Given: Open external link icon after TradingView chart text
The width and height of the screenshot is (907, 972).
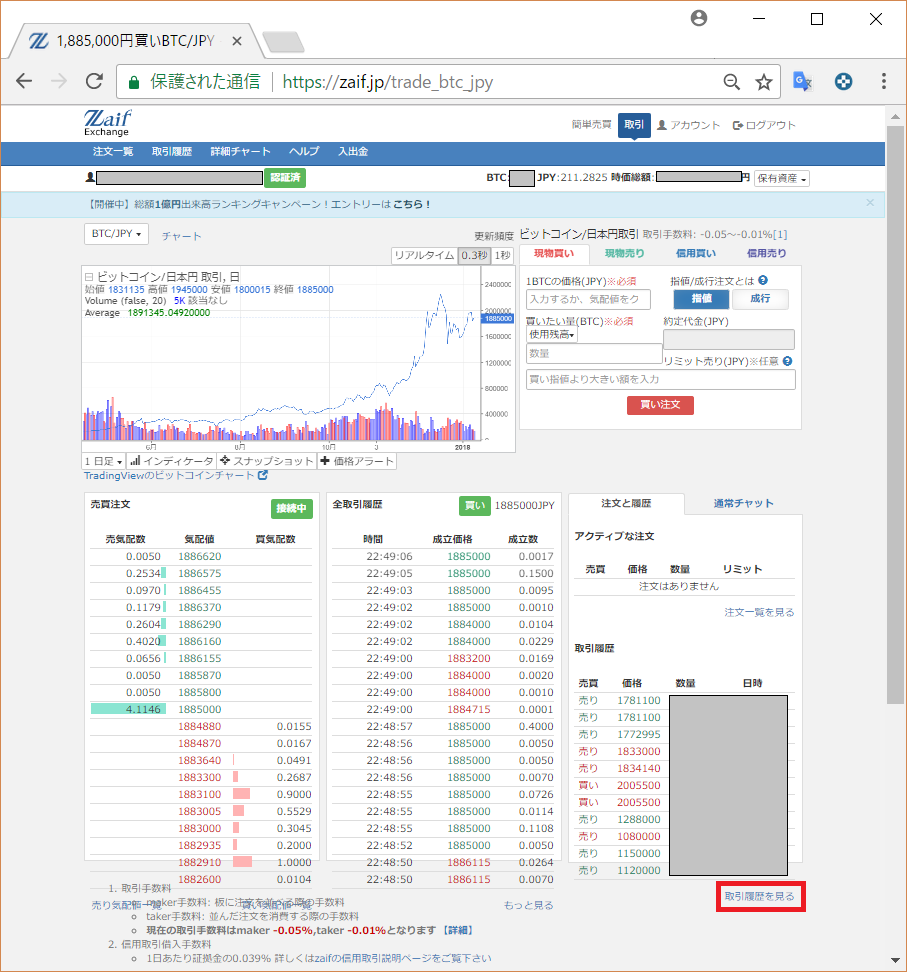Looking at the screenshot, I should 263,475.
